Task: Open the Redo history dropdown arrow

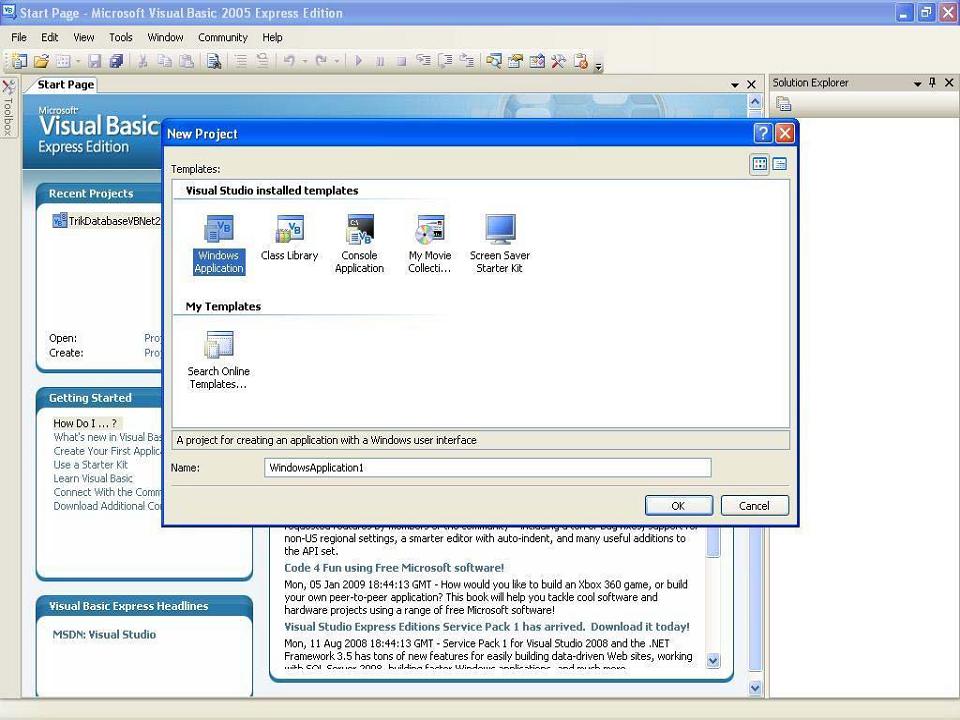Action: point(336,61)
